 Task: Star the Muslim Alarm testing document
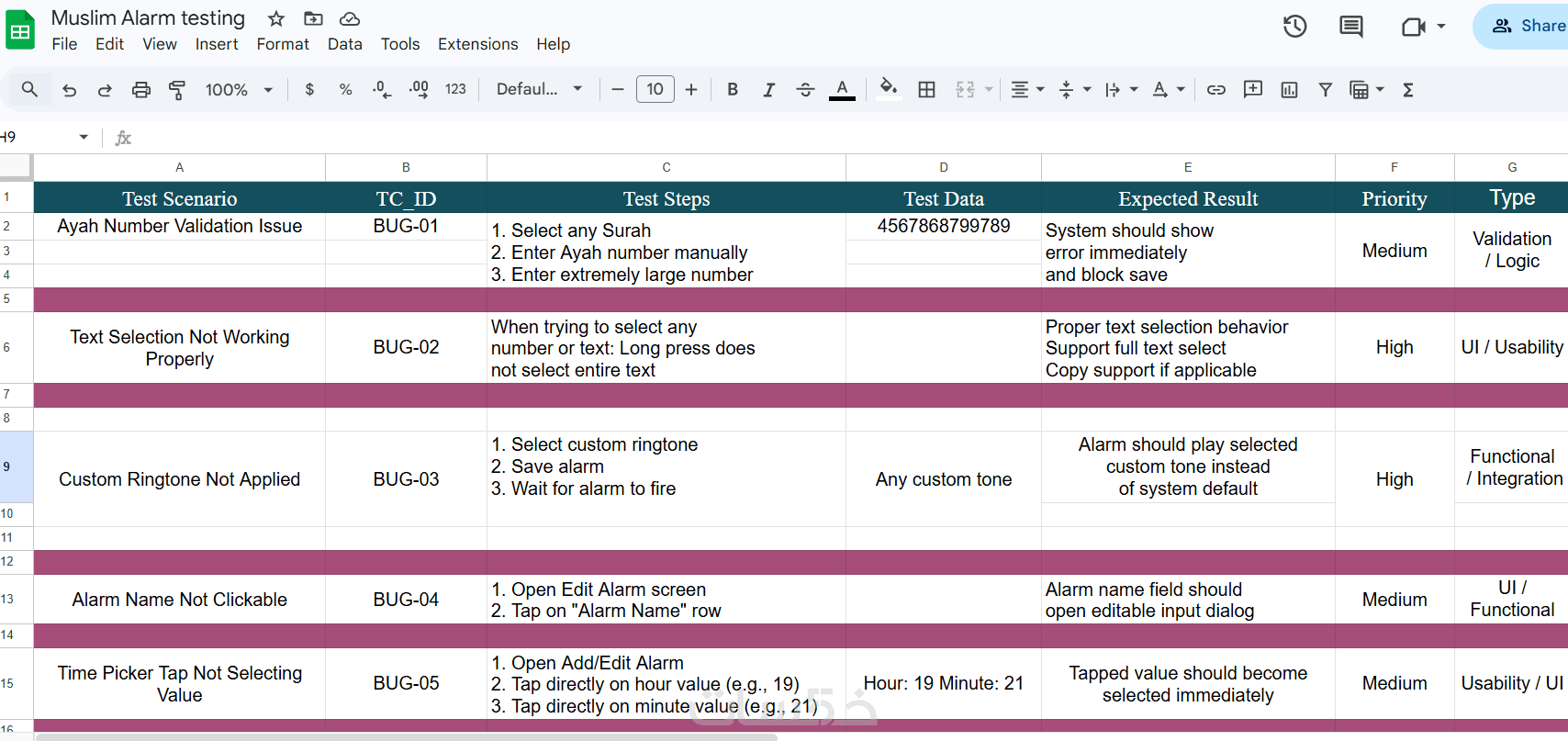pos(276,18)
